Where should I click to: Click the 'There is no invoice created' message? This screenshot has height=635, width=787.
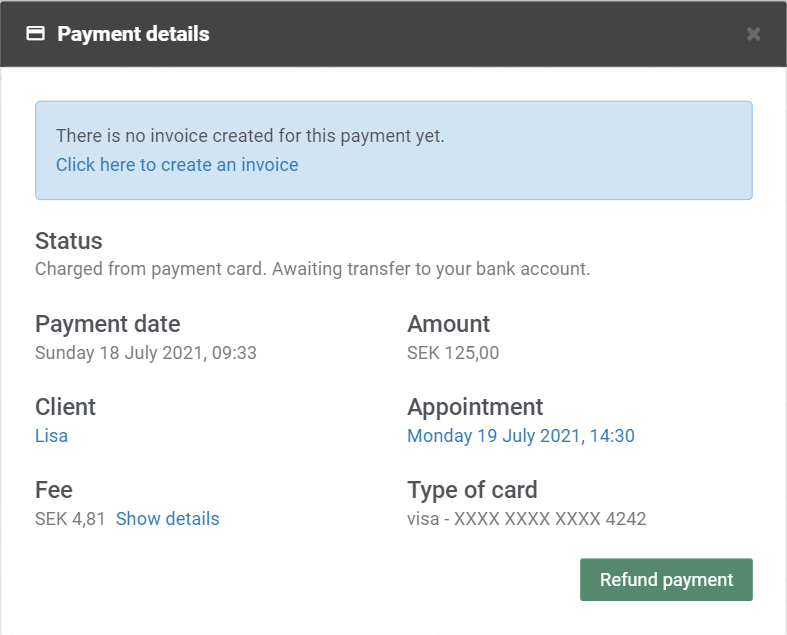point(250,136)
